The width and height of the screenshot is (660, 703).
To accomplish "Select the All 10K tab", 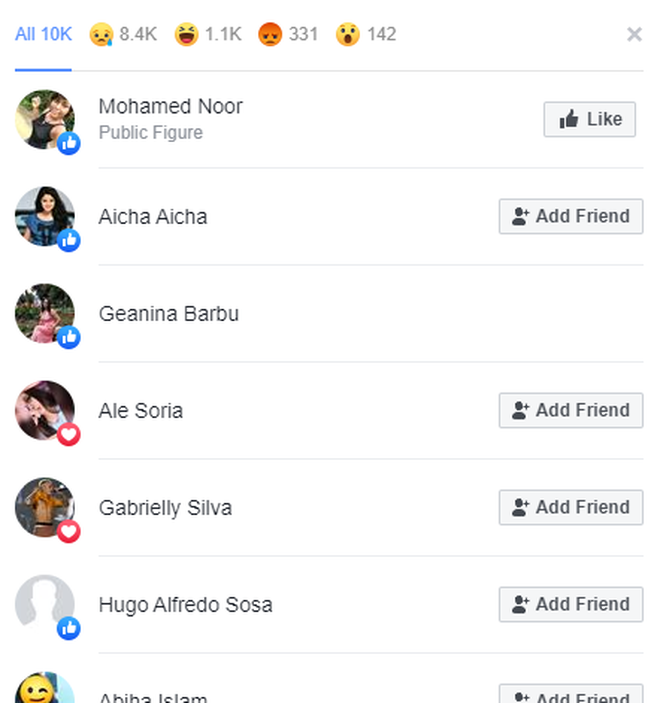I will pyautogui.click(x=43, y=34).
